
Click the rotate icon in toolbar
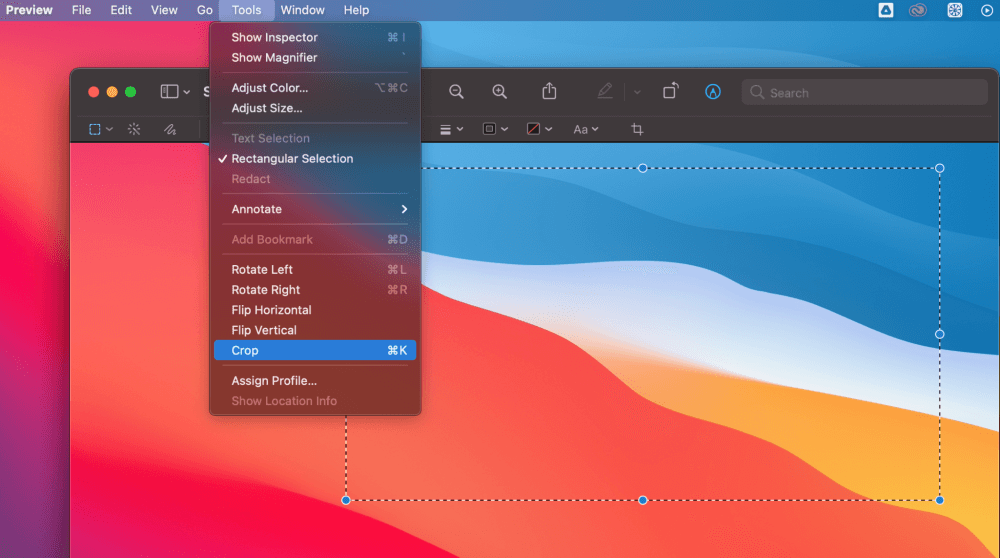point(670,91)
